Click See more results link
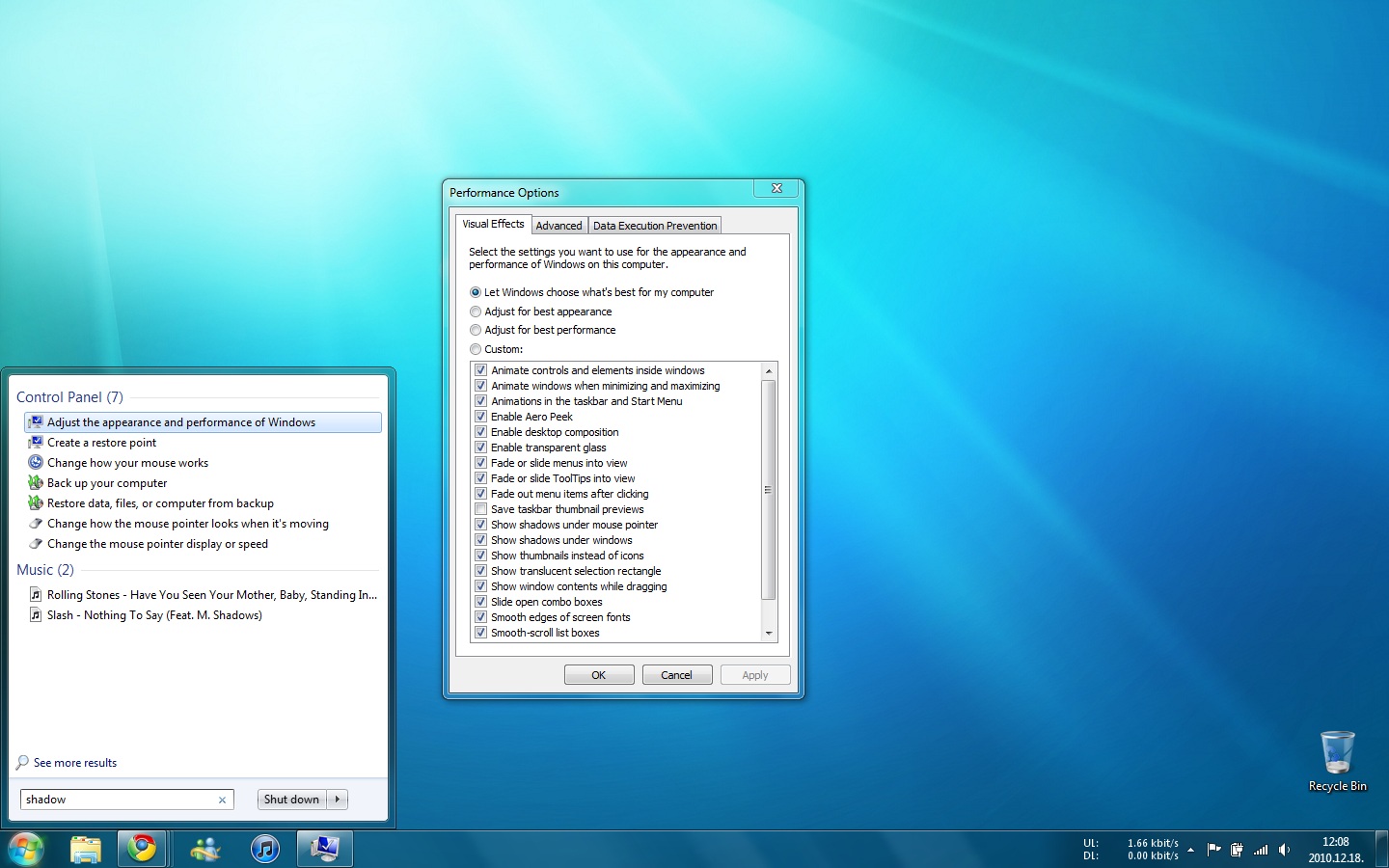The height and width of the screenshot is (868, 1389). (x=75, y=763)
